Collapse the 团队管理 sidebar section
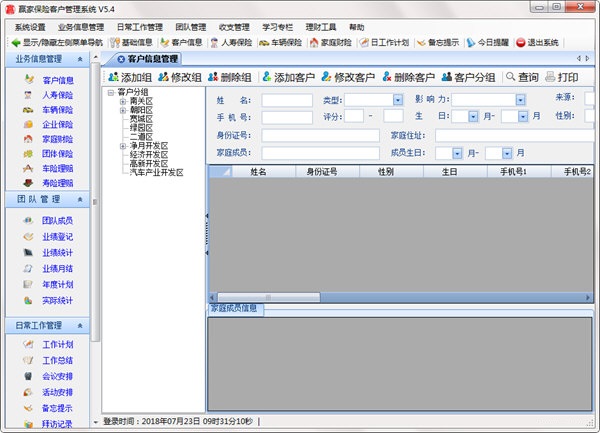The image size is (600, 433). (80, 199)
